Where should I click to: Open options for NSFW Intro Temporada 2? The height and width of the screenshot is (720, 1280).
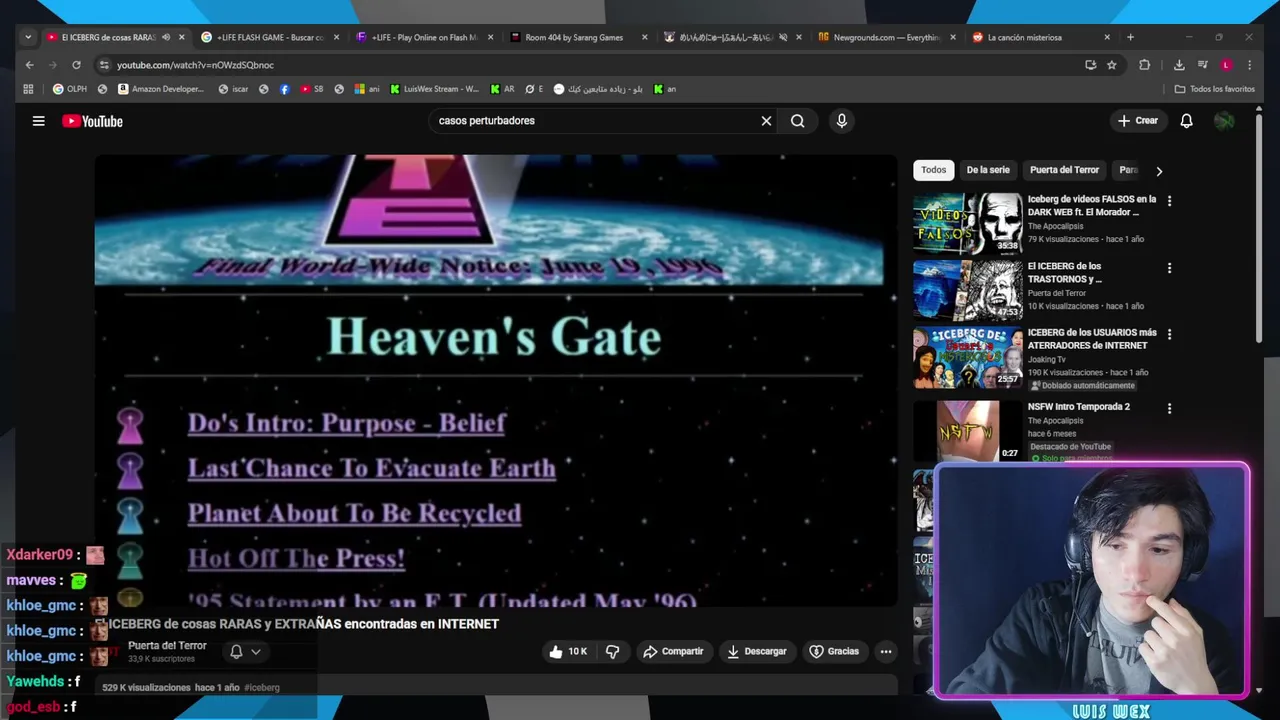click(1169, 408)
